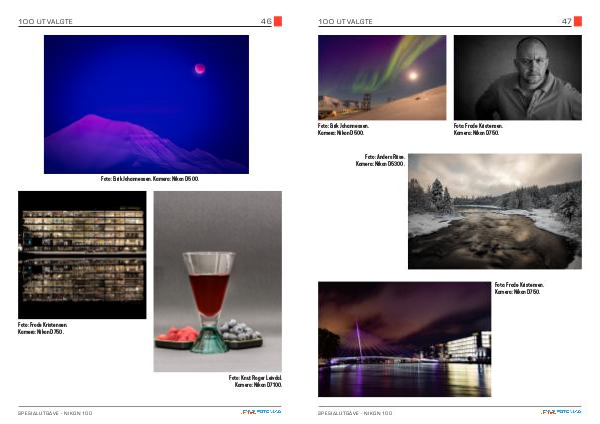The width and height of the screenshot is (600, 424).
Task: Click the Knut Roger Leivdal photo caption
Action: click(x=255, y=381)
